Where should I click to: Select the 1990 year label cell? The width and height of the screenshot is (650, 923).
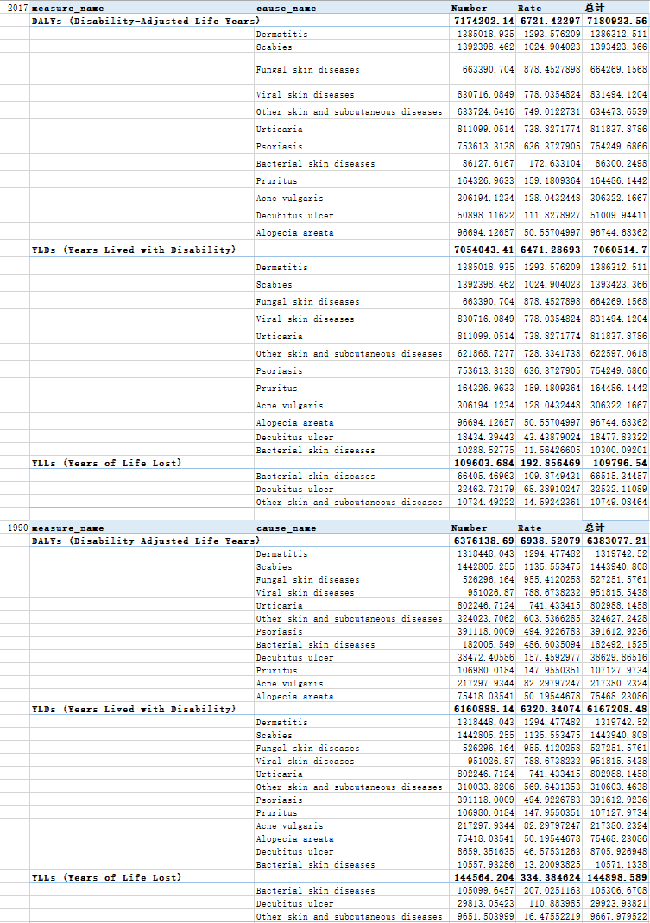click(17, 528)
